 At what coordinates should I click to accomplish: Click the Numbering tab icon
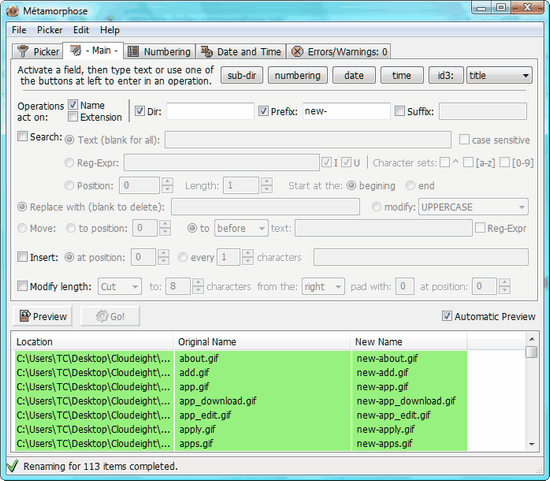(x=133, y=52)
